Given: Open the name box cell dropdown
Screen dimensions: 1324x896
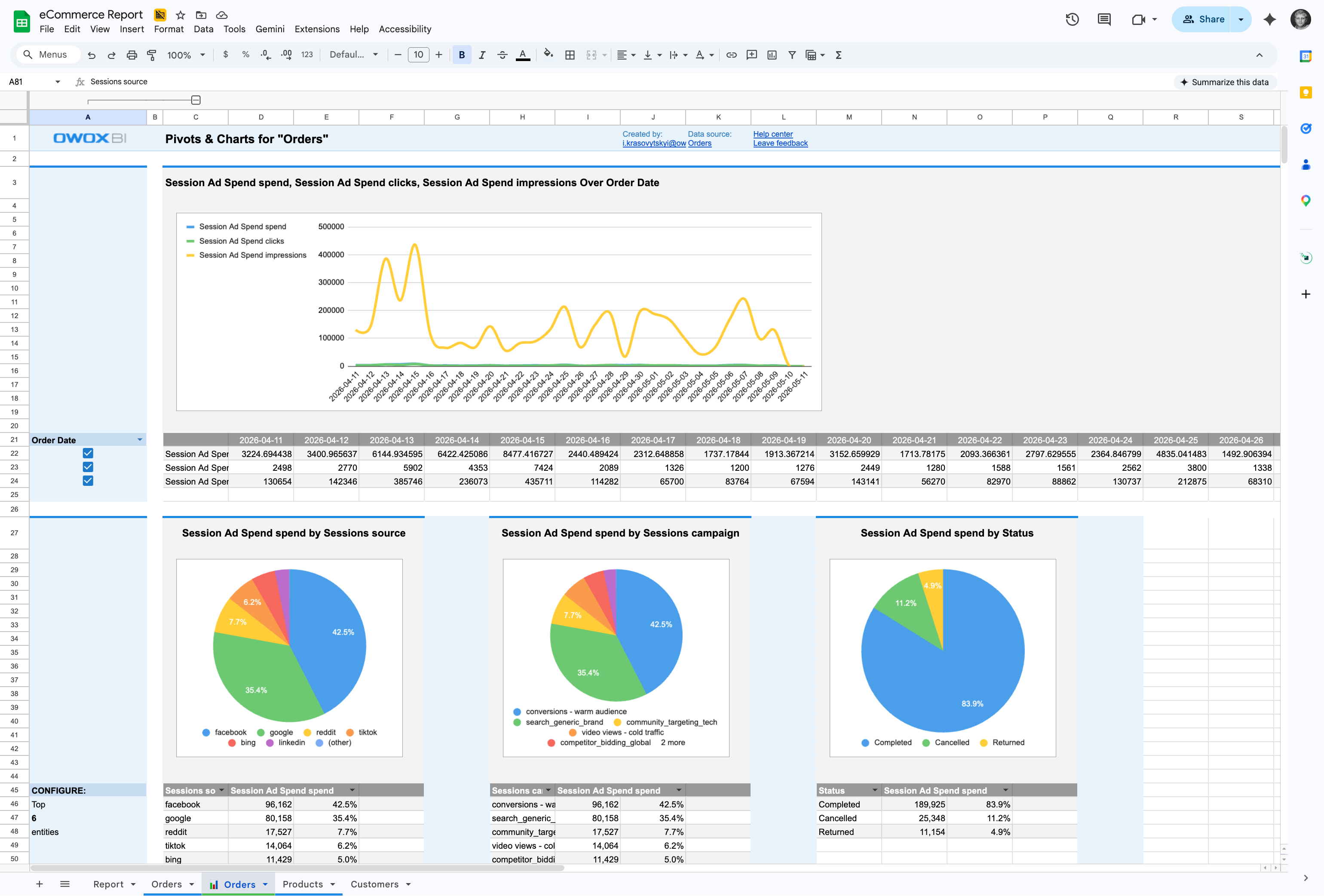Looking at the screenshot, I should (x=58, y=82).
